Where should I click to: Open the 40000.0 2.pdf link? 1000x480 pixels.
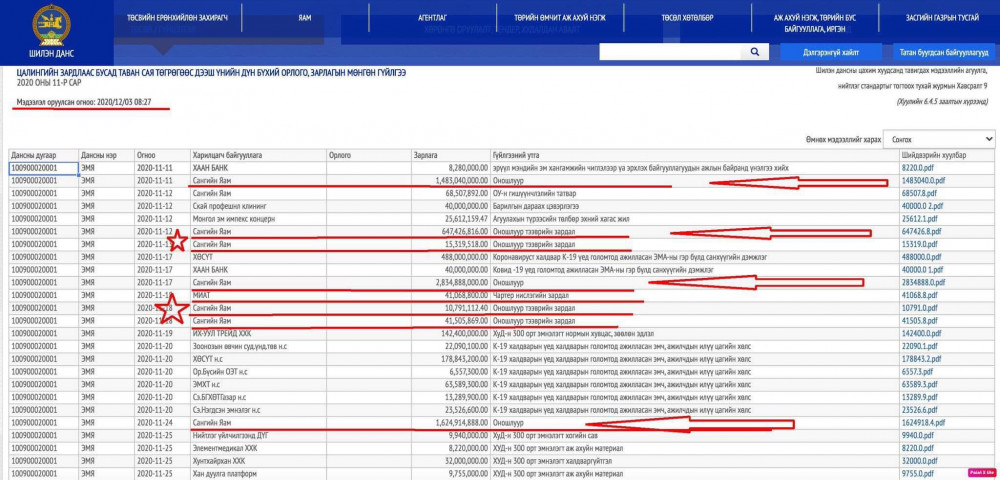point(921,206)
